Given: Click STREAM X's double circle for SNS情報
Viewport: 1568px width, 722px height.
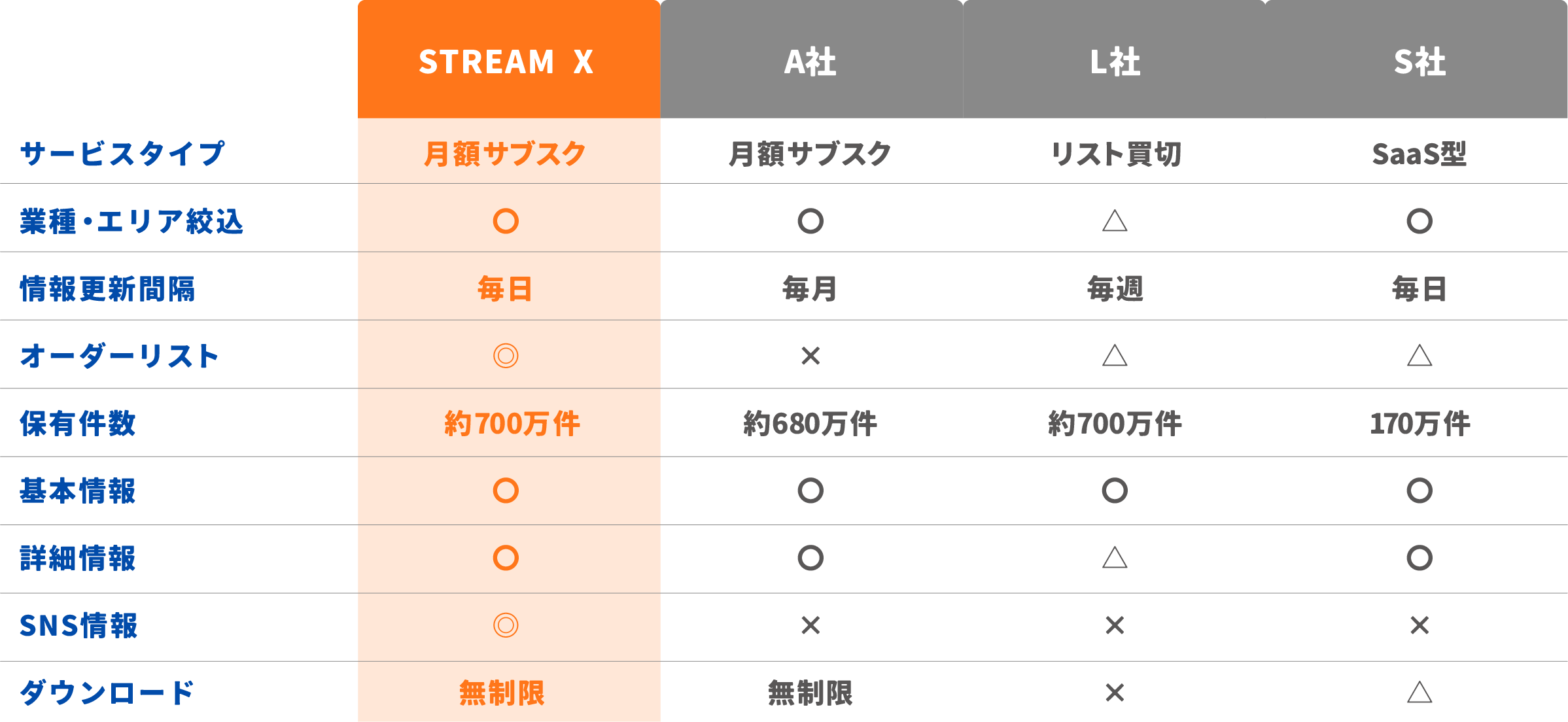Looking at the screenshot, I should pyautogui.click(x=506, y=625).
